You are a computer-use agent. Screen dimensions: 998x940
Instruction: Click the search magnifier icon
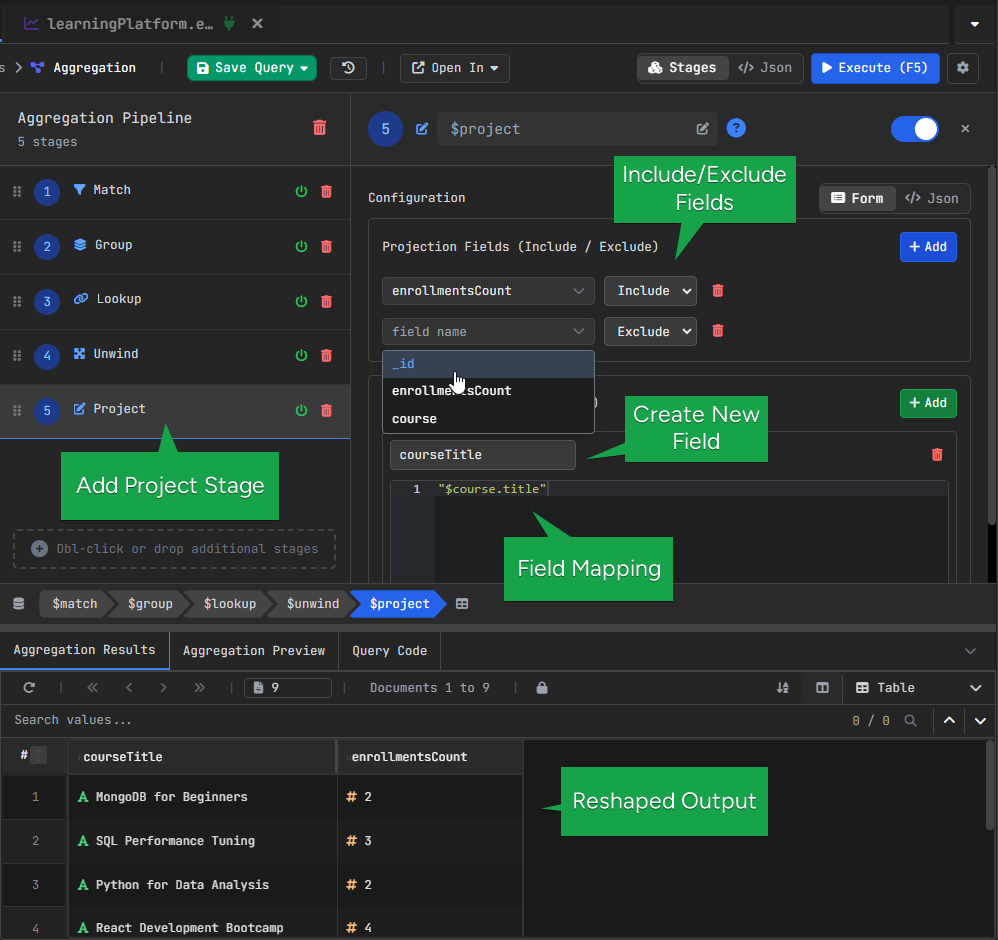pos(910,720)
